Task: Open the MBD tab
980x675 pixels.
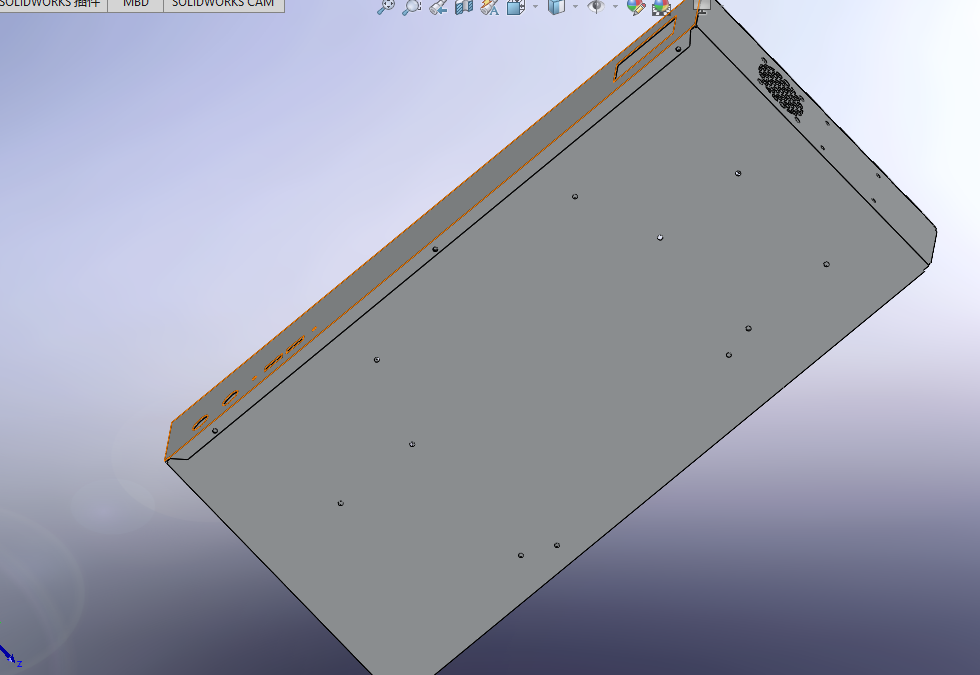Action: tap(136, 4)
